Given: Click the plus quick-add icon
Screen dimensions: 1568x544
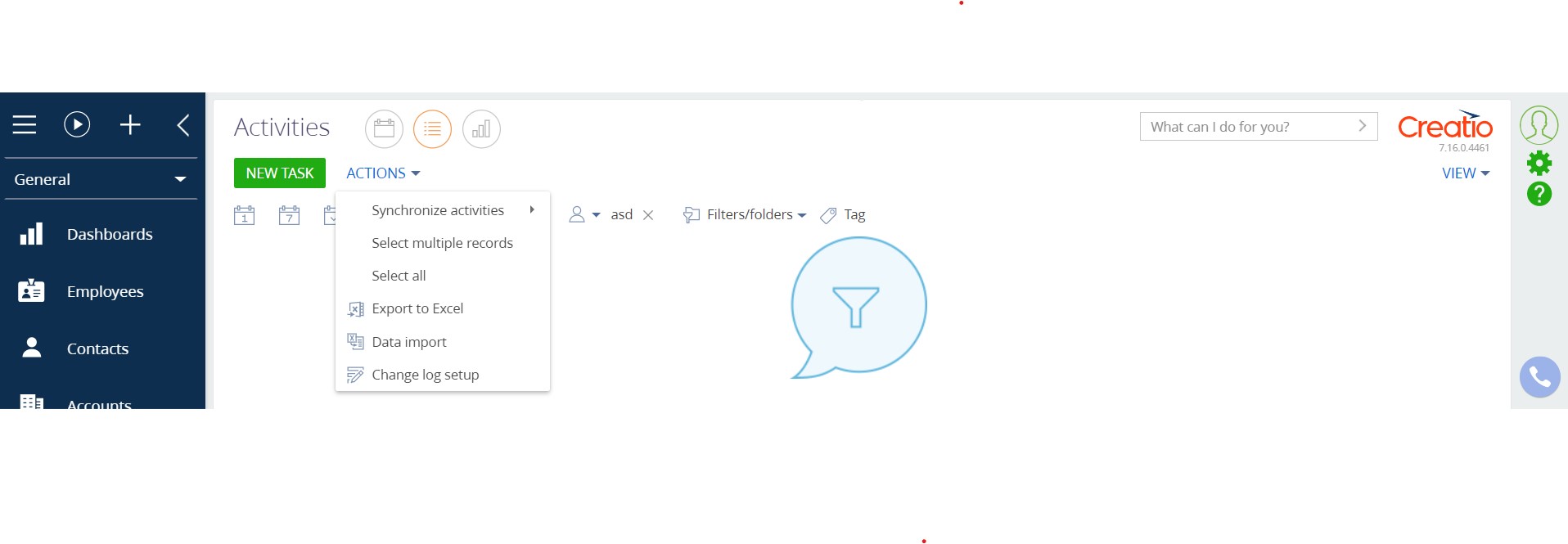Looking at the screenshot, I should (x=130, y=124).
